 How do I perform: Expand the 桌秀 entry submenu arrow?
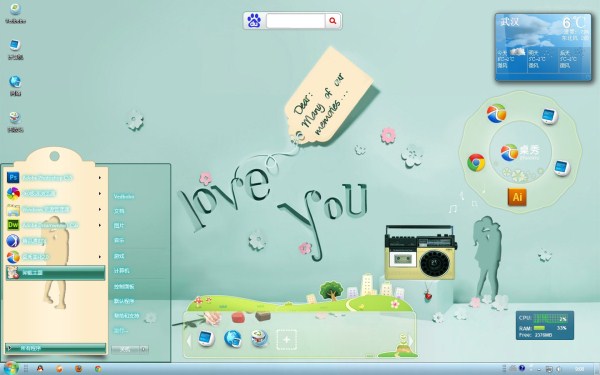click(100, 257)
